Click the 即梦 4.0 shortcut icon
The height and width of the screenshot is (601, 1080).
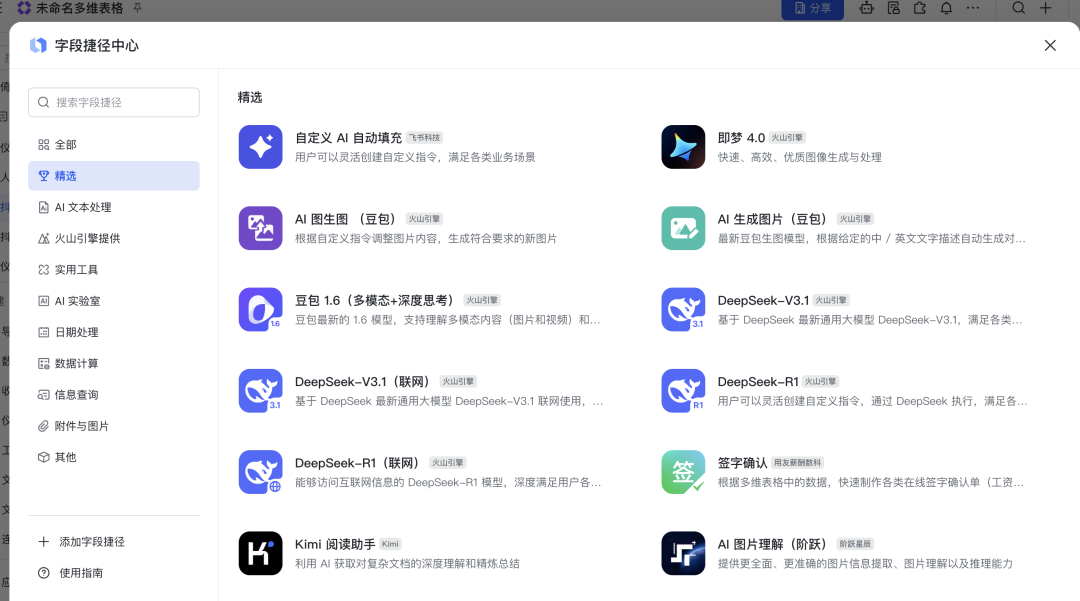click(x=683, y=146)
